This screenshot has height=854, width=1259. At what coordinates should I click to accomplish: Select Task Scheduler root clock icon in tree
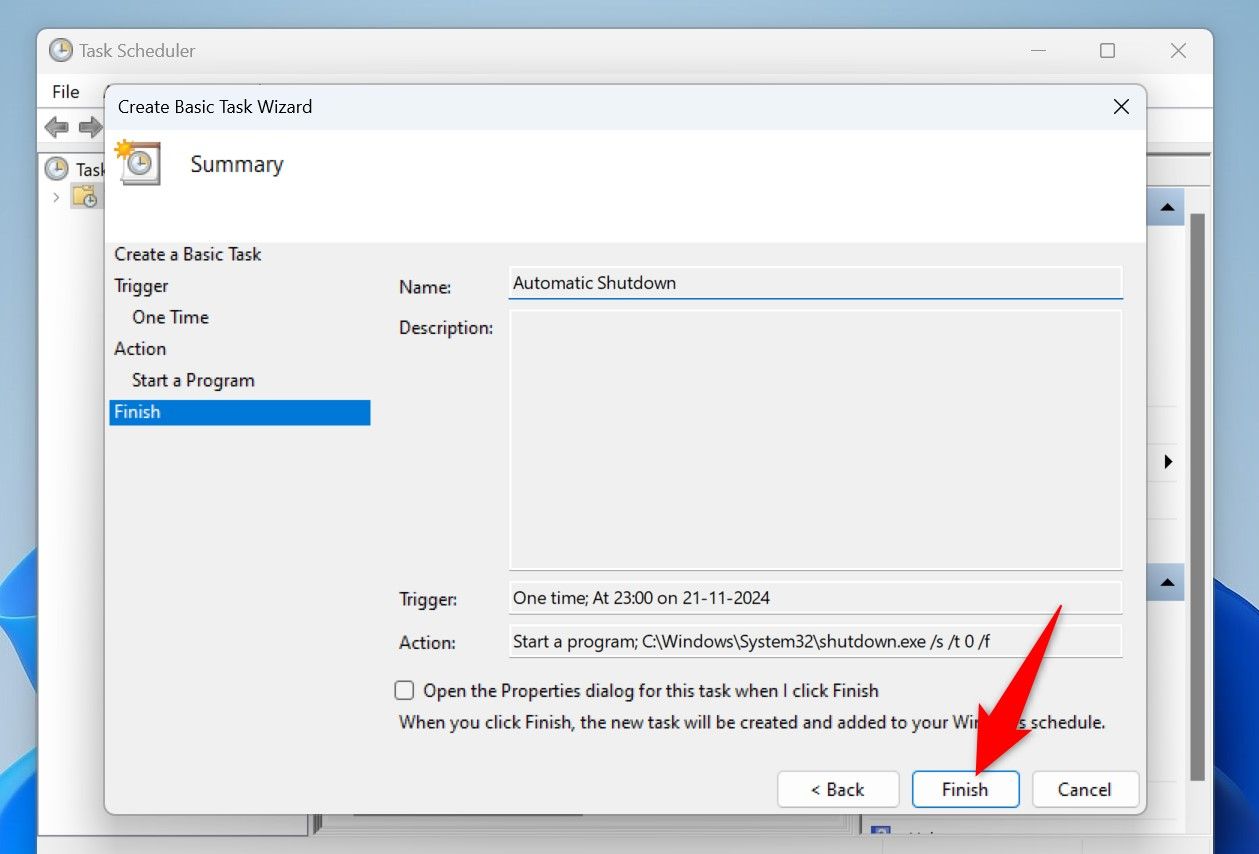coord(57,169)
